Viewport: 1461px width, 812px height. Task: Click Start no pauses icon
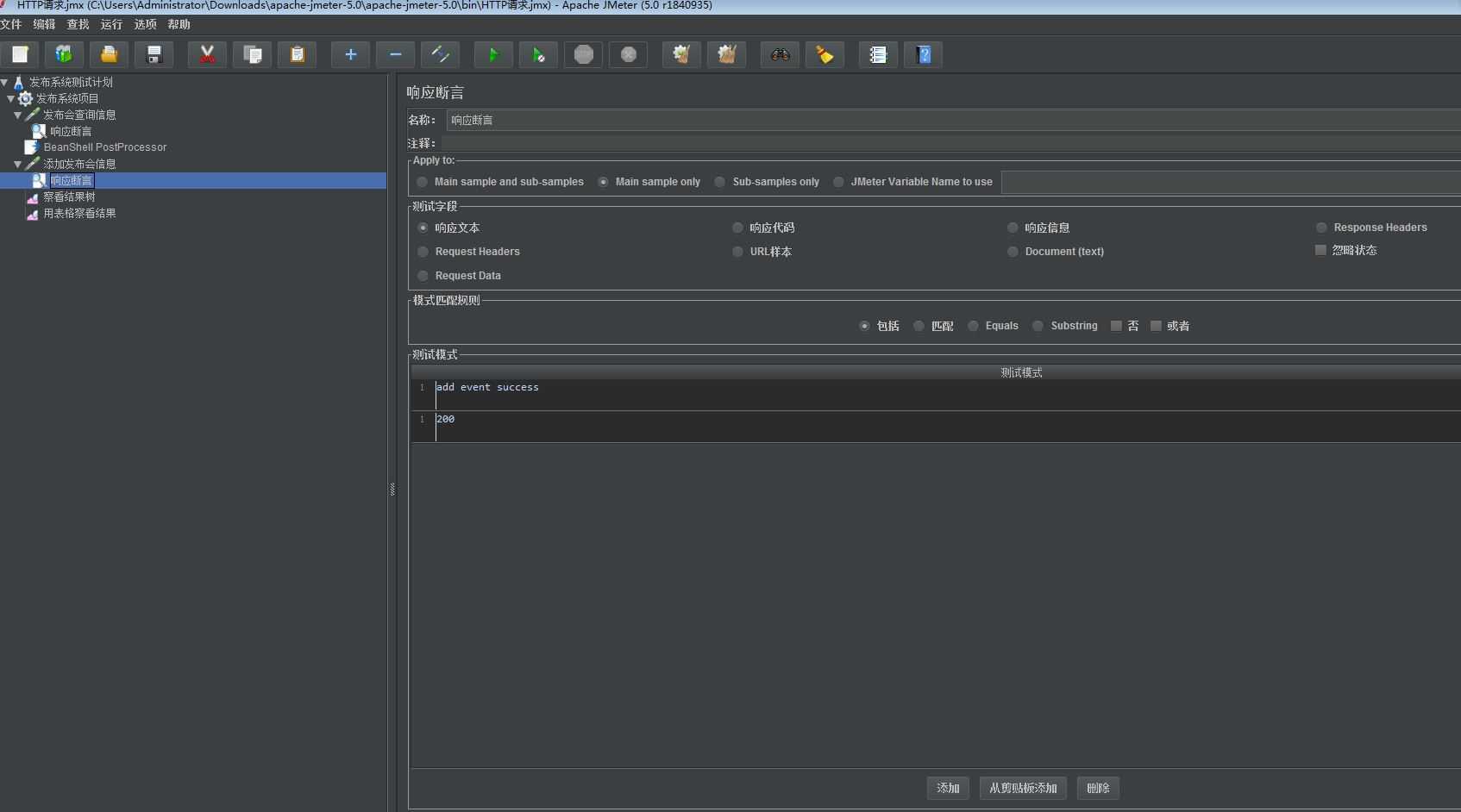(x=539, y=54)
